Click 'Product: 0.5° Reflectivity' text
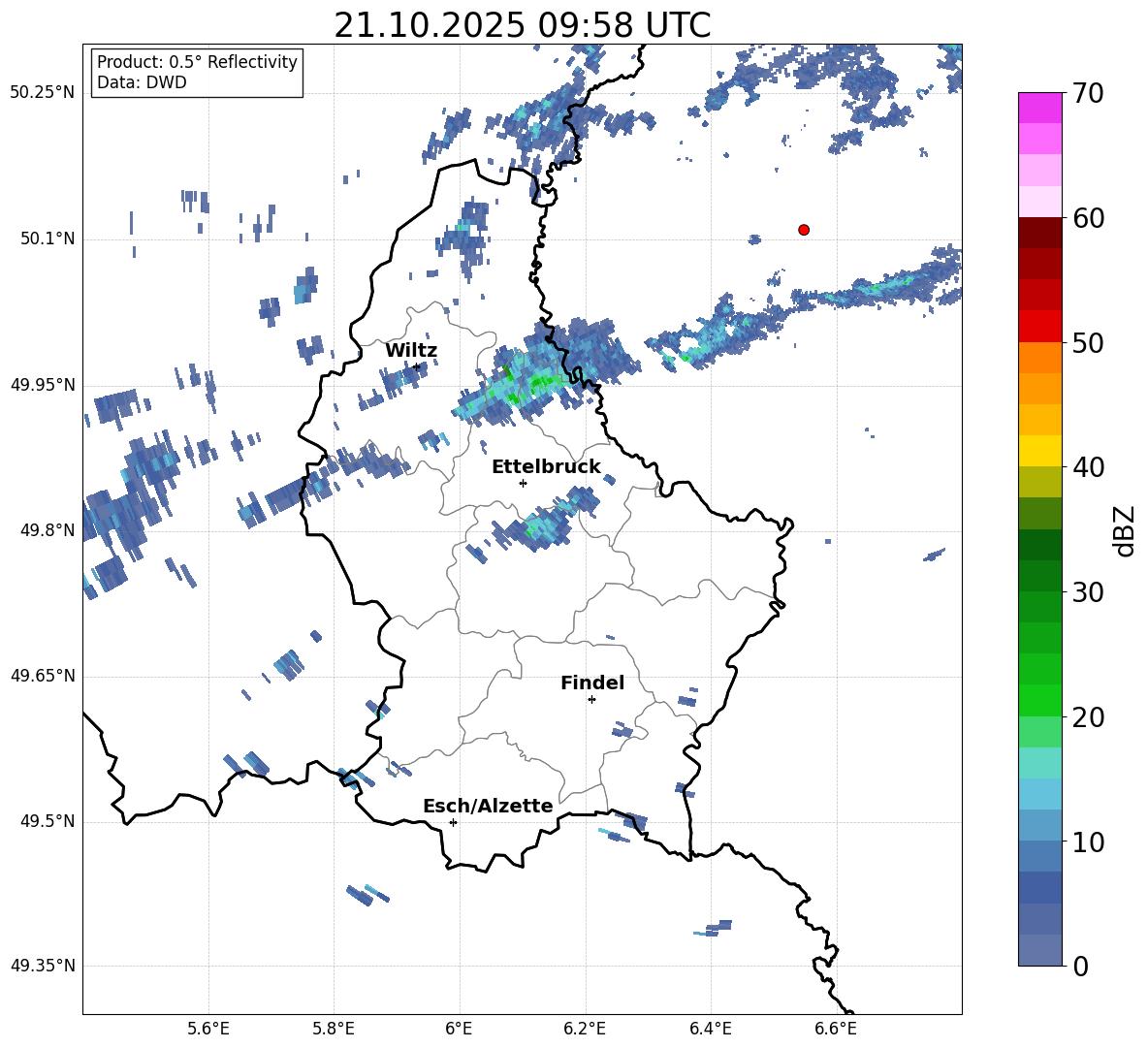Image resolution: width=1148 pixels, height=1048 pixels. [x=197, y=62]
